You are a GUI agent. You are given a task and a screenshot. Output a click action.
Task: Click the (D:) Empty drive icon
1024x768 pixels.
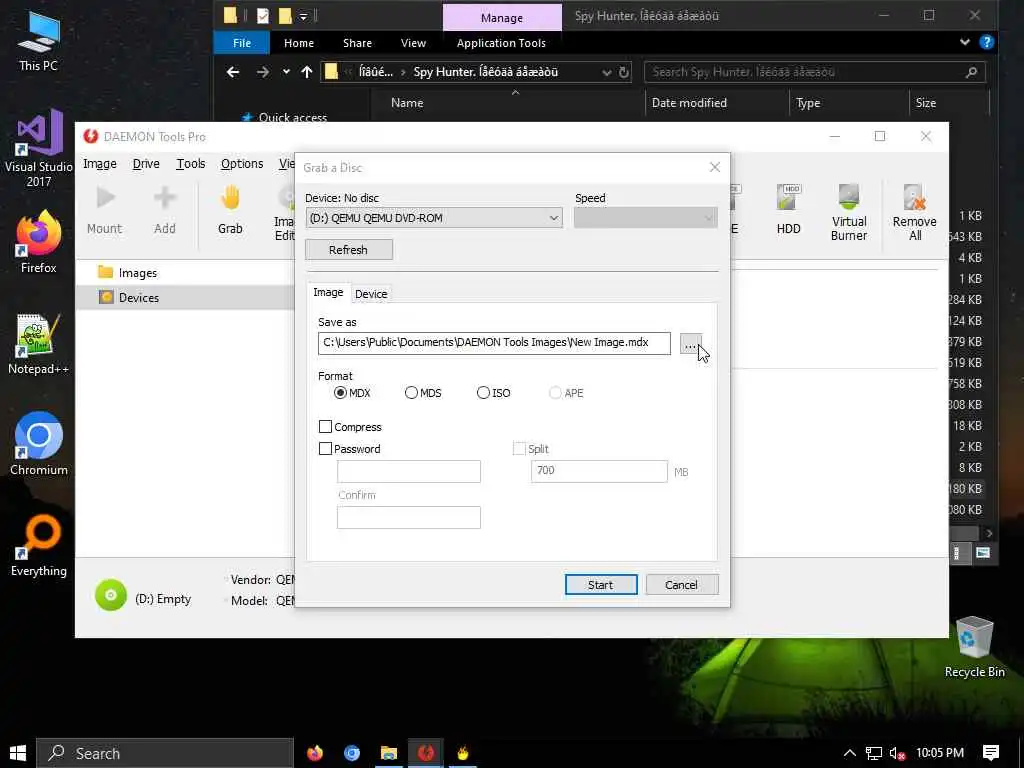[x=111, y=596]
